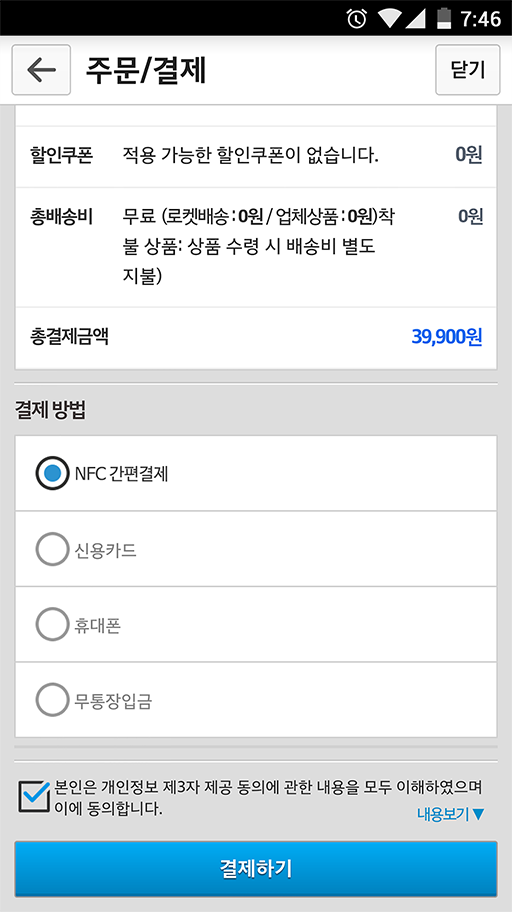Select NFC 간편결제 radio button

tap(52, 473)
